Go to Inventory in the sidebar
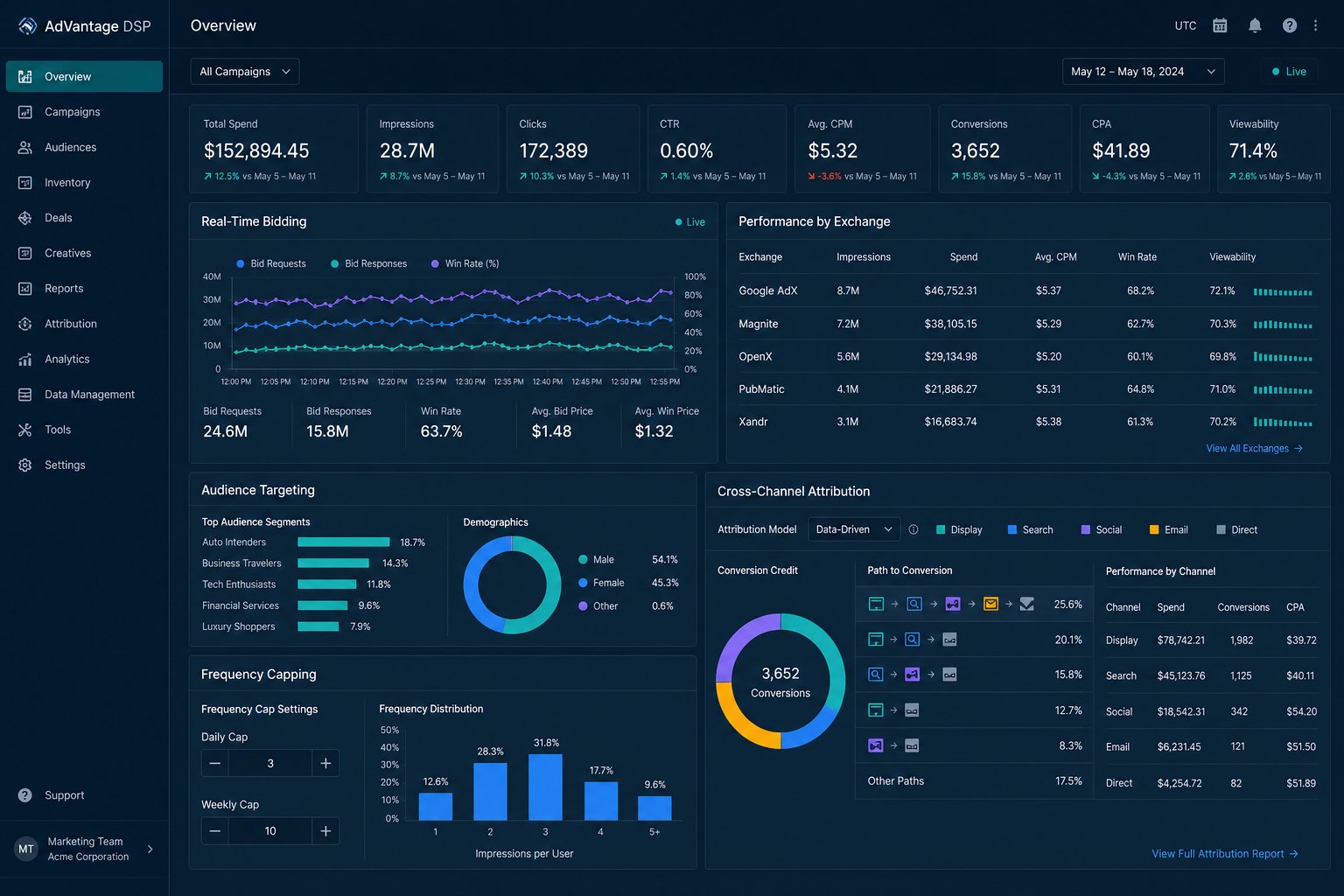The image size is (1344, 896). [84, 183]
